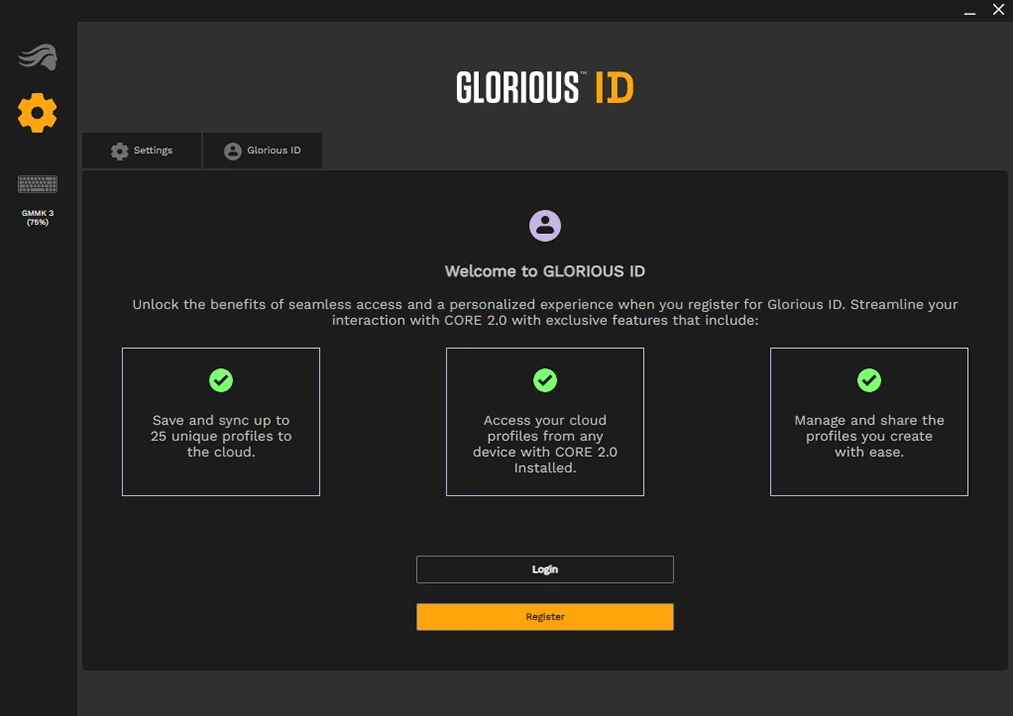Screen dimensions: 1013x716
Task: Click the green check on the Access cloud profiles card
Action: click(x=545, y=380)
